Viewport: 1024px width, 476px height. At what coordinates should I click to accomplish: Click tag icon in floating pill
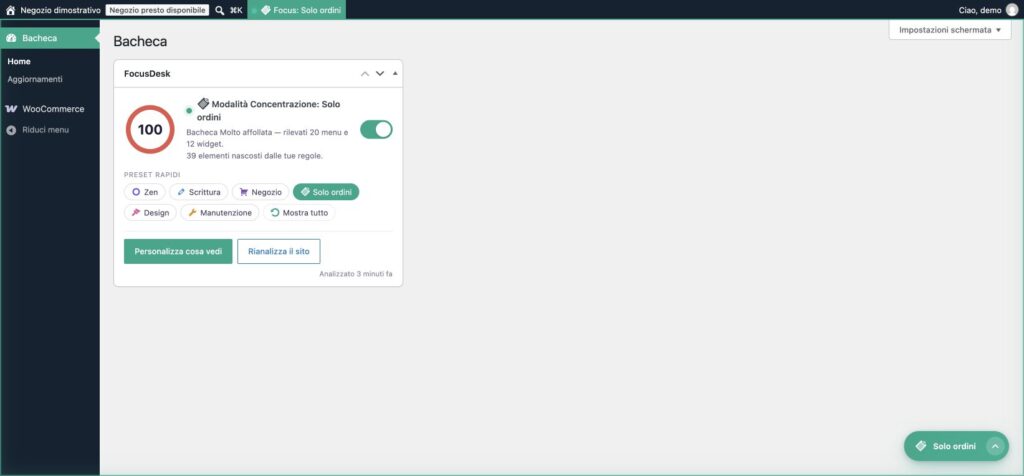(921, 446)
